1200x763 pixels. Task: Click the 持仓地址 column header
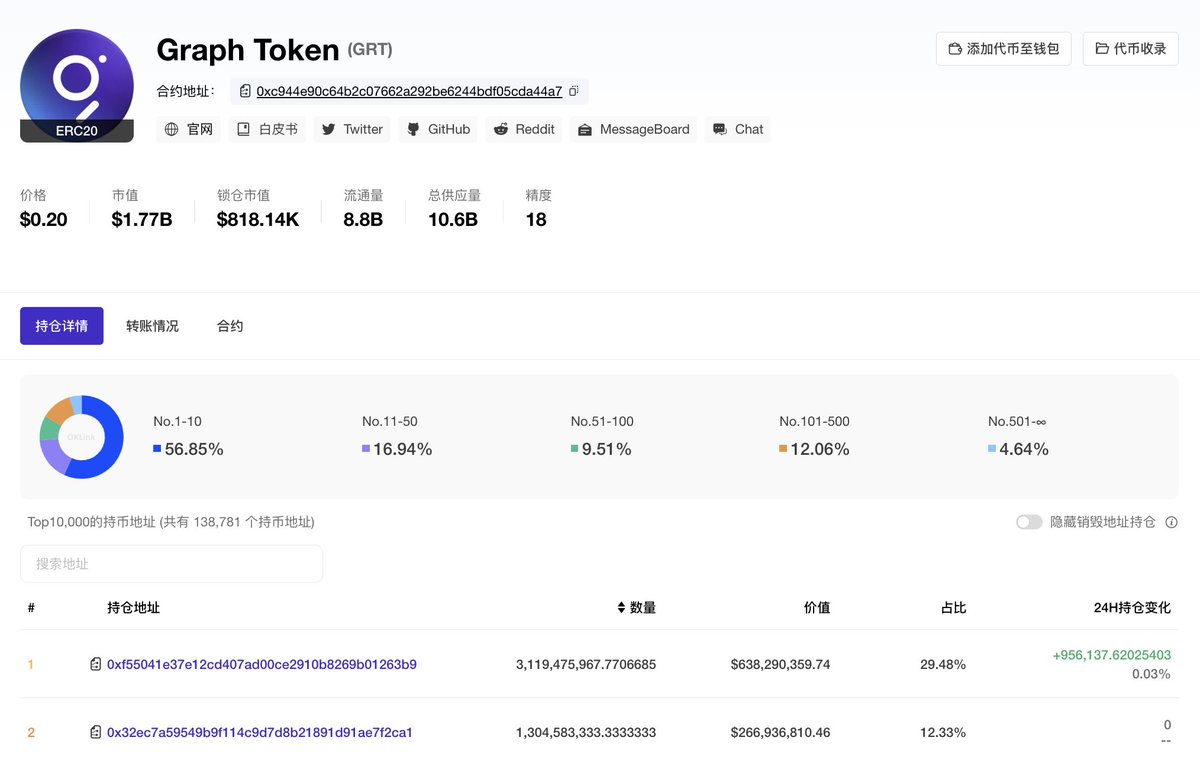pos(133,608)
